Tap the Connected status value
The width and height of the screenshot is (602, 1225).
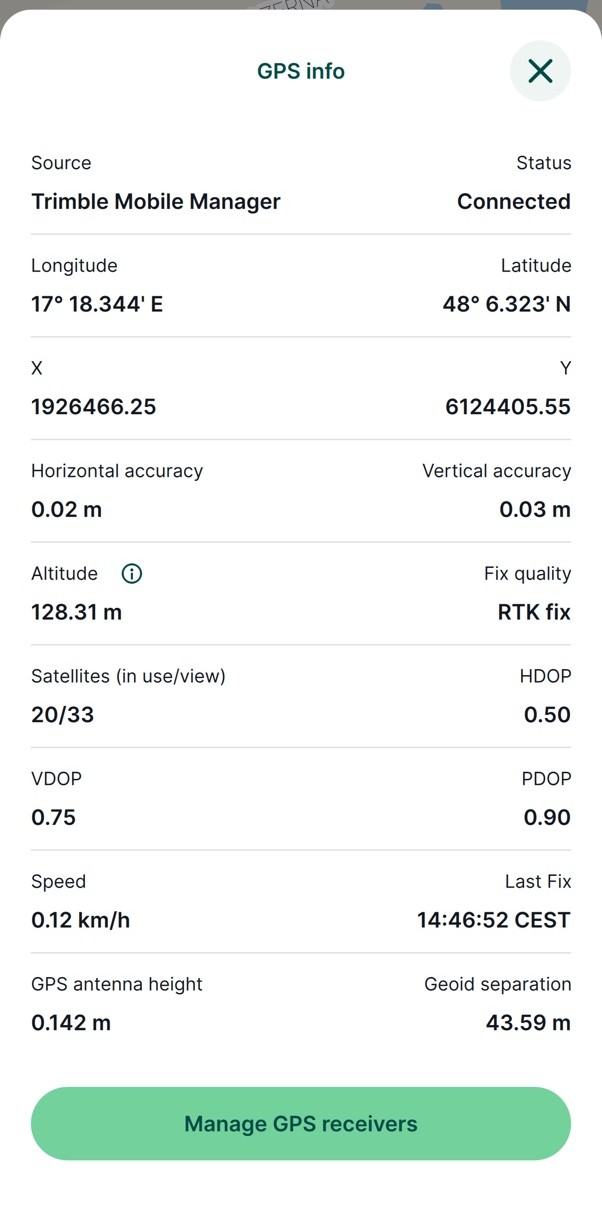[514, 202]
